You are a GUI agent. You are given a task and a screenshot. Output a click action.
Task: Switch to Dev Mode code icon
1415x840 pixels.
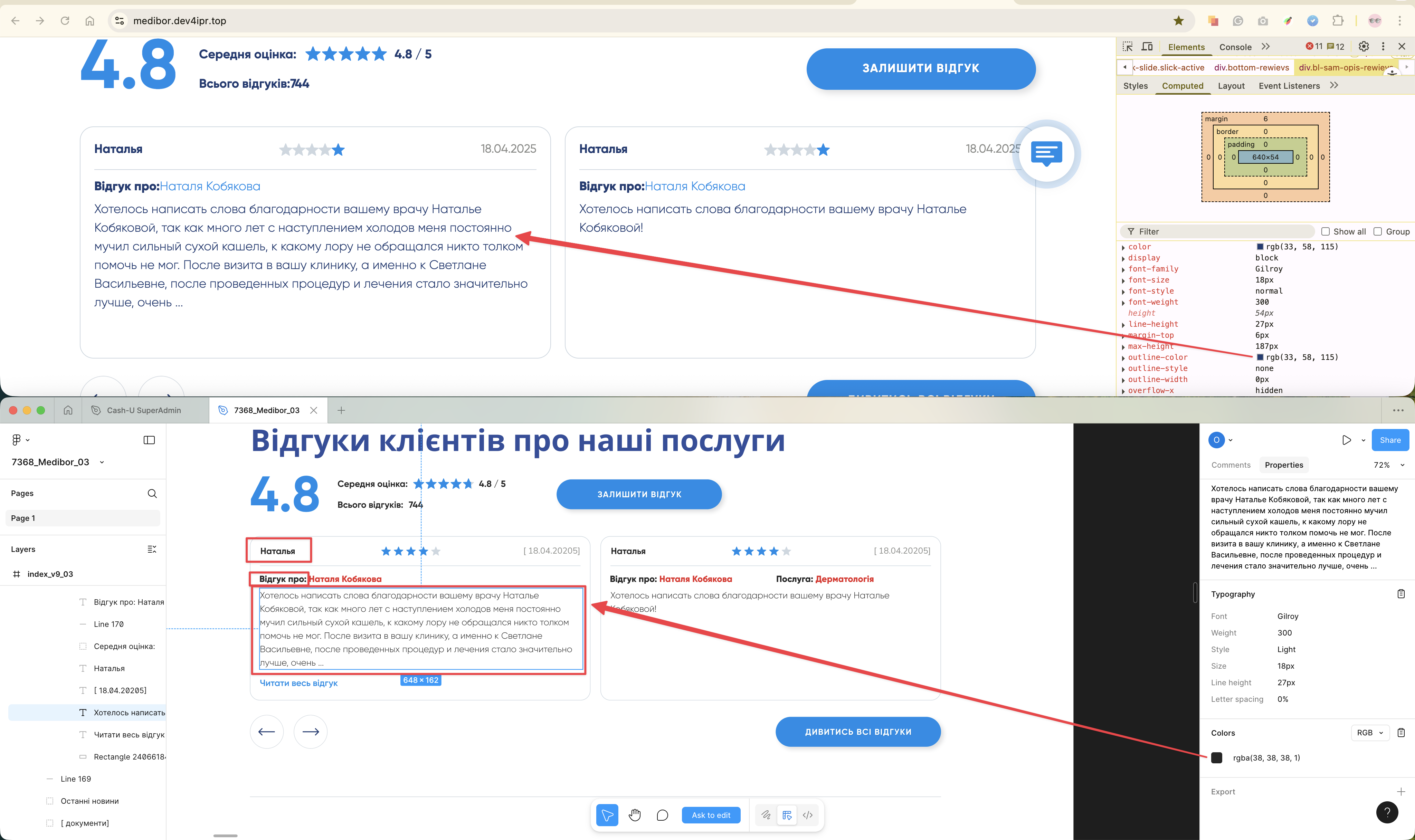[x=808, y=815]
